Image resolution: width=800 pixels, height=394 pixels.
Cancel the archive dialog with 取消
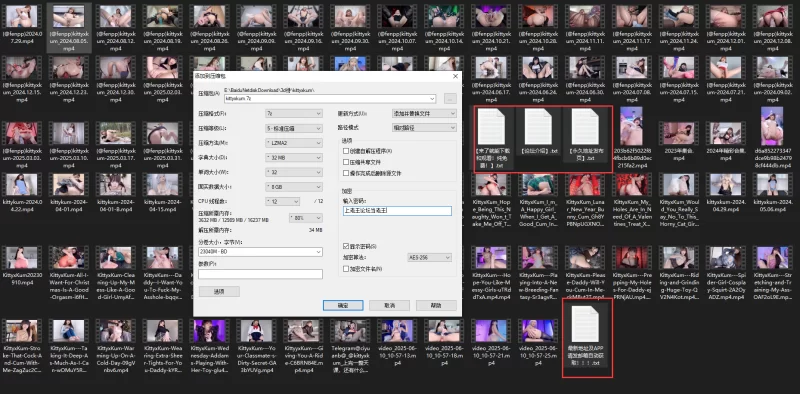[x=389, y=305]
